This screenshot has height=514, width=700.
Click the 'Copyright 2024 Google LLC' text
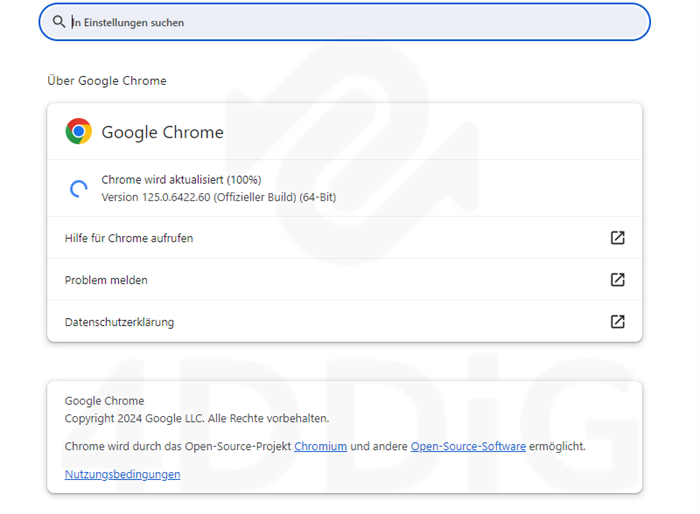tap(134, 418)
